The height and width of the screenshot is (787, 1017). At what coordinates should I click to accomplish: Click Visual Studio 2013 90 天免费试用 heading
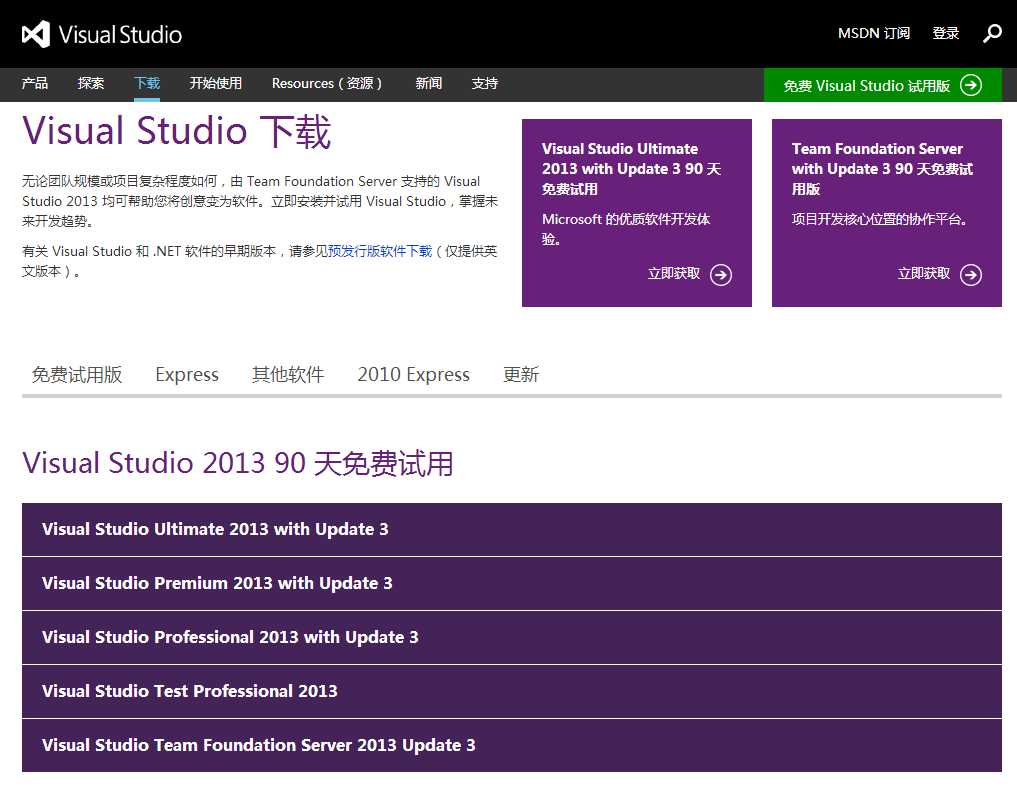click(x=237, y=463)
